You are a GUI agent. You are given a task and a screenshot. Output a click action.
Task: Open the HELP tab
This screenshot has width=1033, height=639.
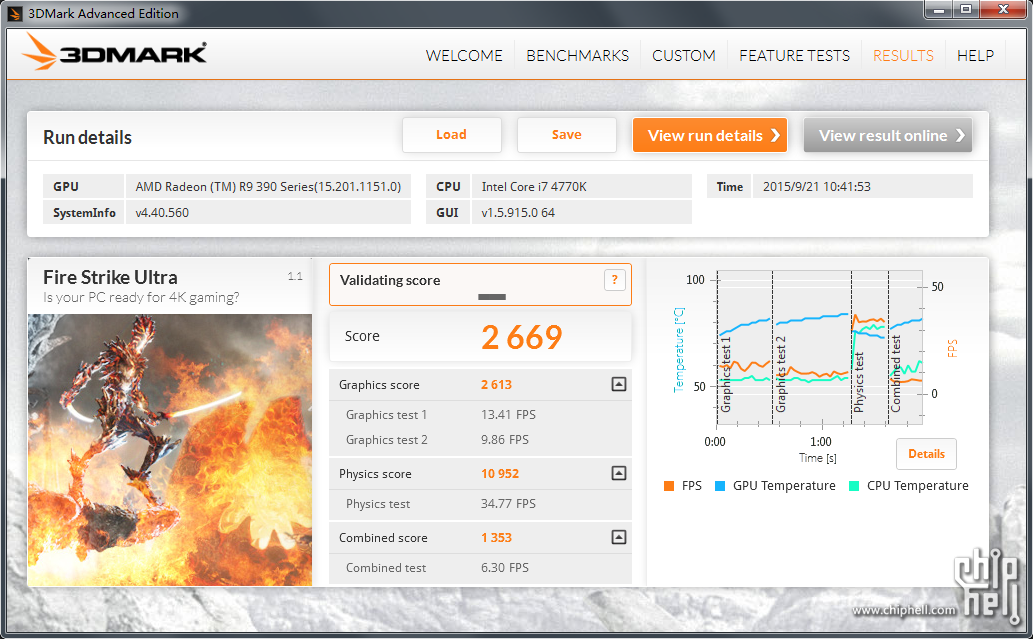(x=975, y=56)
